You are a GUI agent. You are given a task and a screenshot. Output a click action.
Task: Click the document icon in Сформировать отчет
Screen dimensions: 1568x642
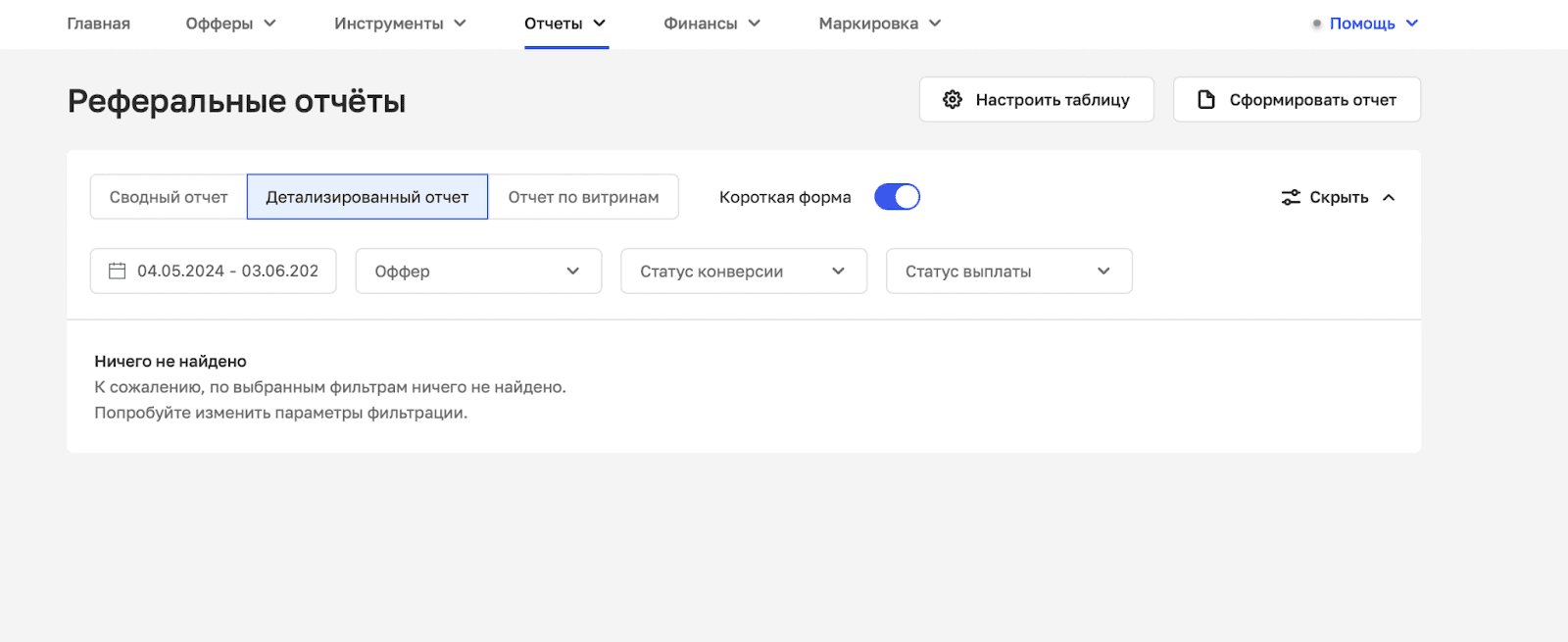(x=1206, y=99)
